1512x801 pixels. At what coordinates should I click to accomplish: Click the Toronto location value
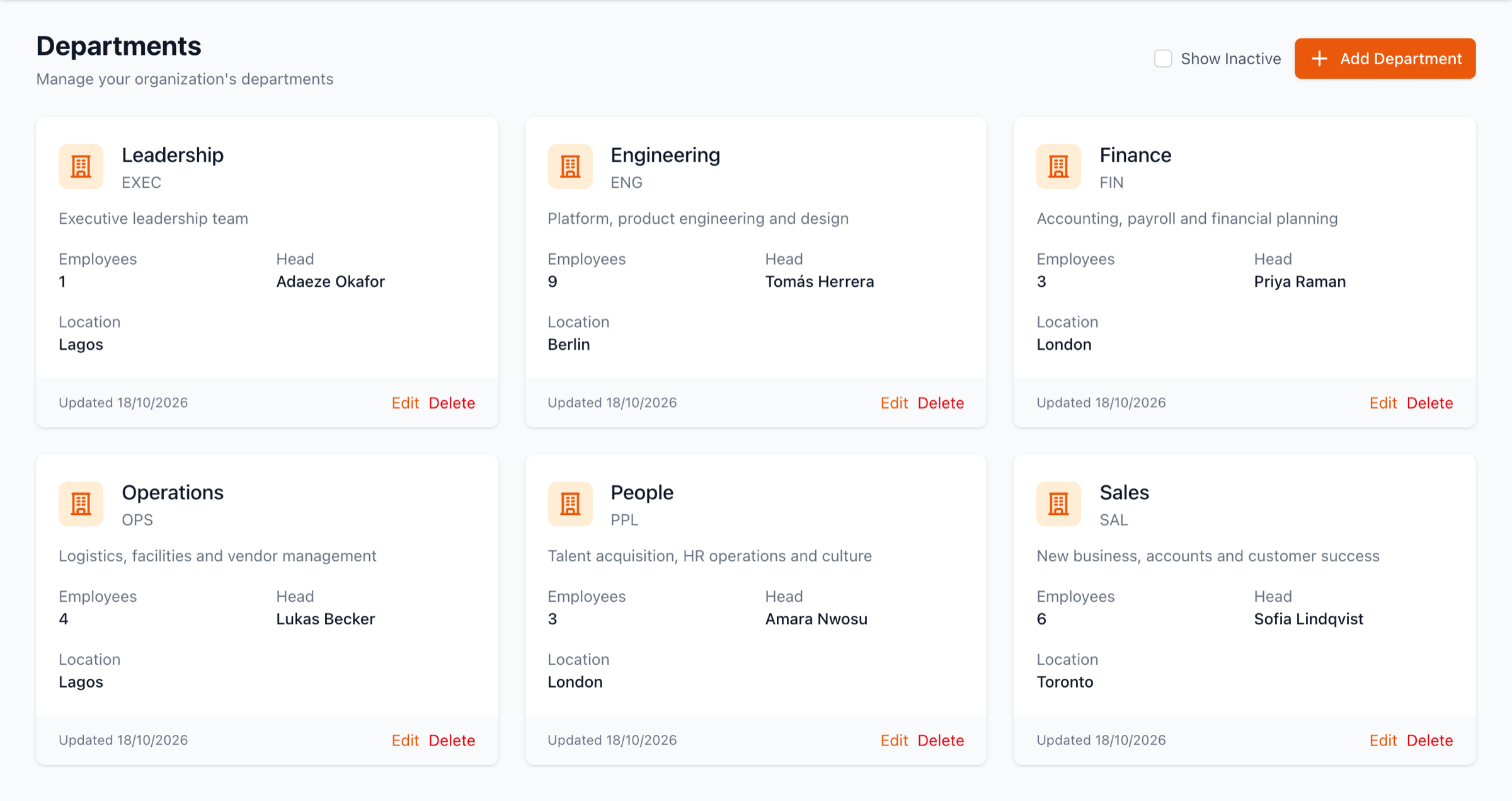point(1065,682)
